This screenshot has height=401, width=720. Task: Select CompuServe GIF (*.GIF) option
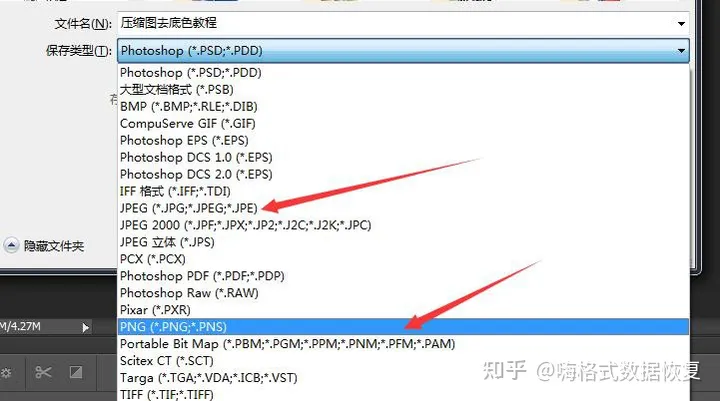(403, 124)
